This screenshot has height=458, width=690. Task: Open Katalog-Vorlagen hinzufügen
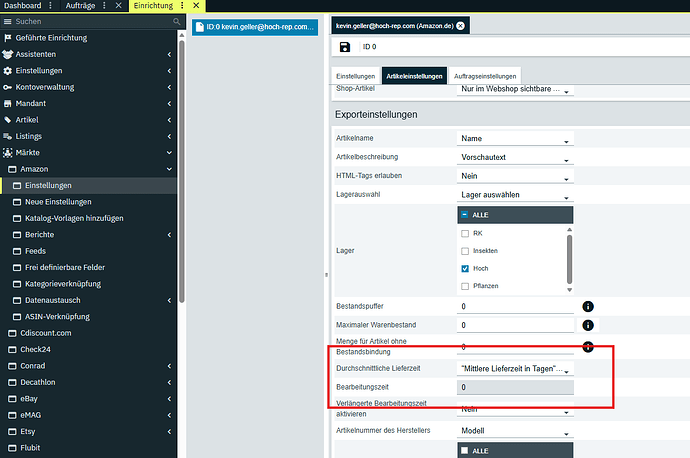coord(74,218)
